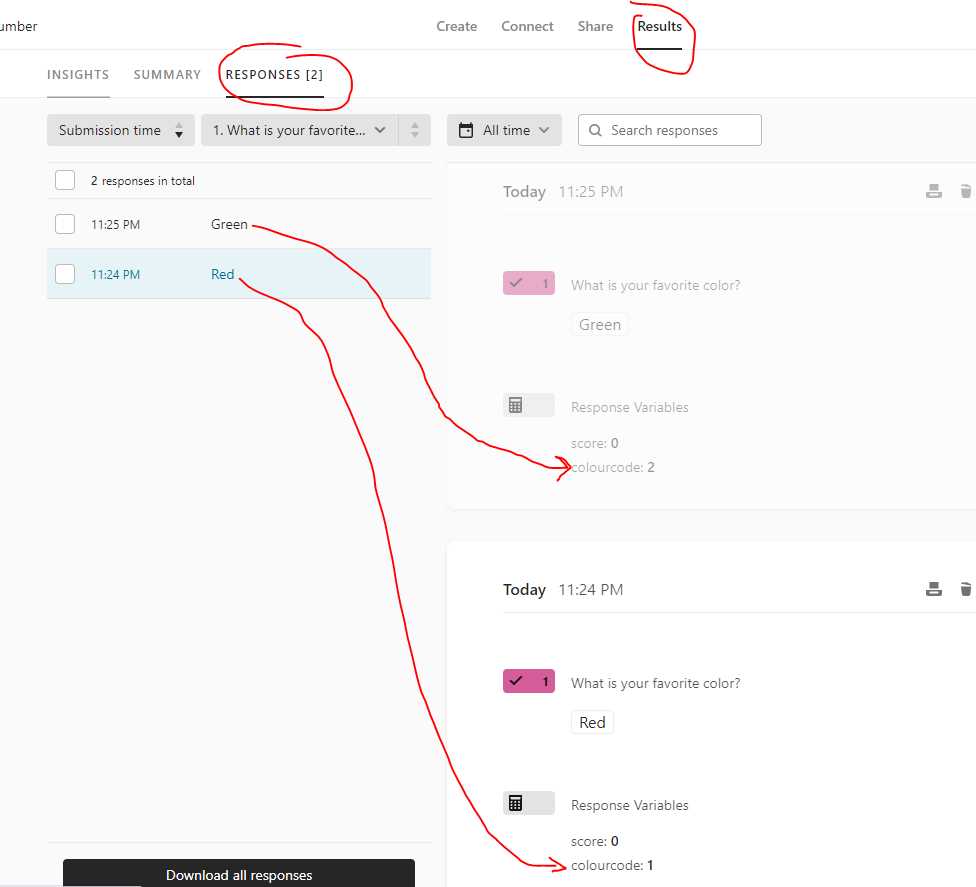This screenshot has width=976, height=887.
Task: Open the All time date filter
Action: click(504, 130)
